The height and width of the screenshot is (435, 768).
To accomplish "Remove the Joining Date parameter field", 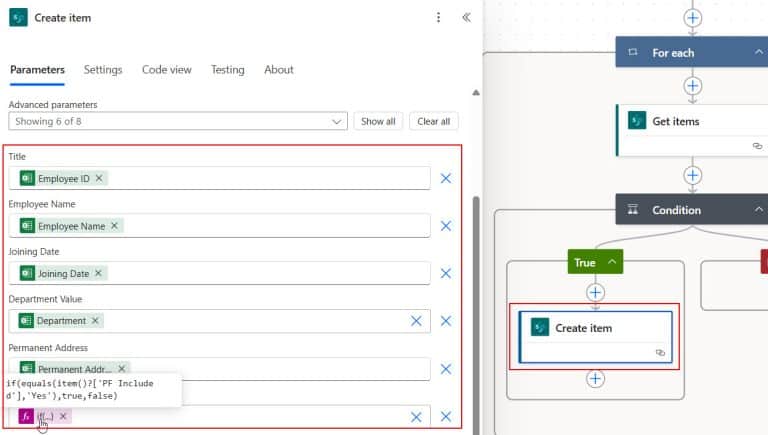I will click(x=446, y=273).
